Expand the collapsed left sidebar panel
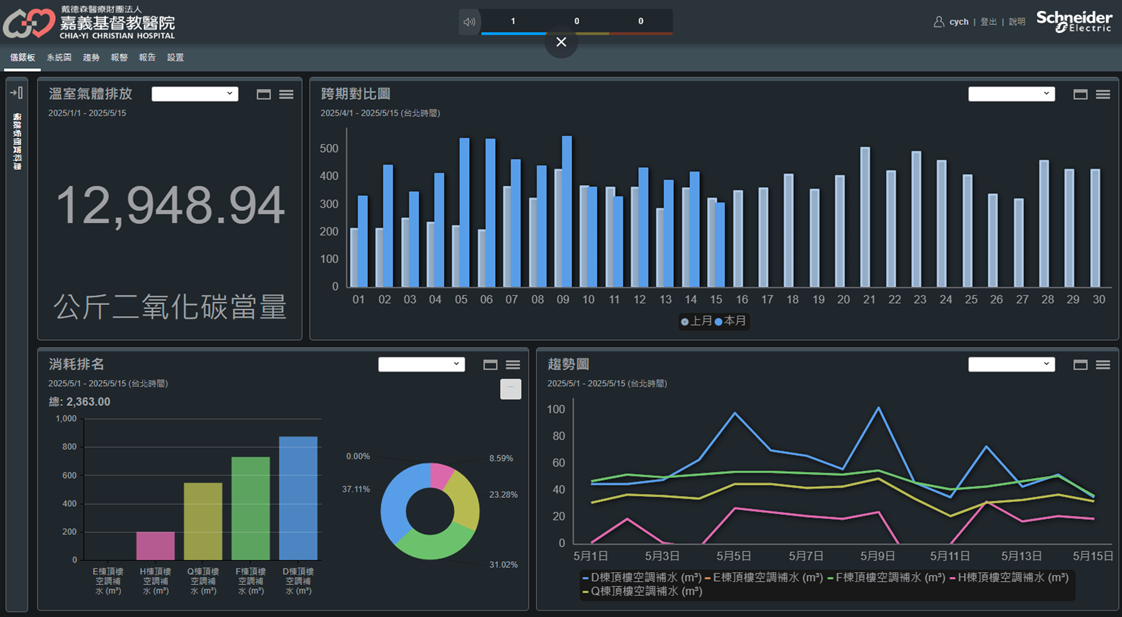This screenshot has width=1122, height=617. click(16, 93)
